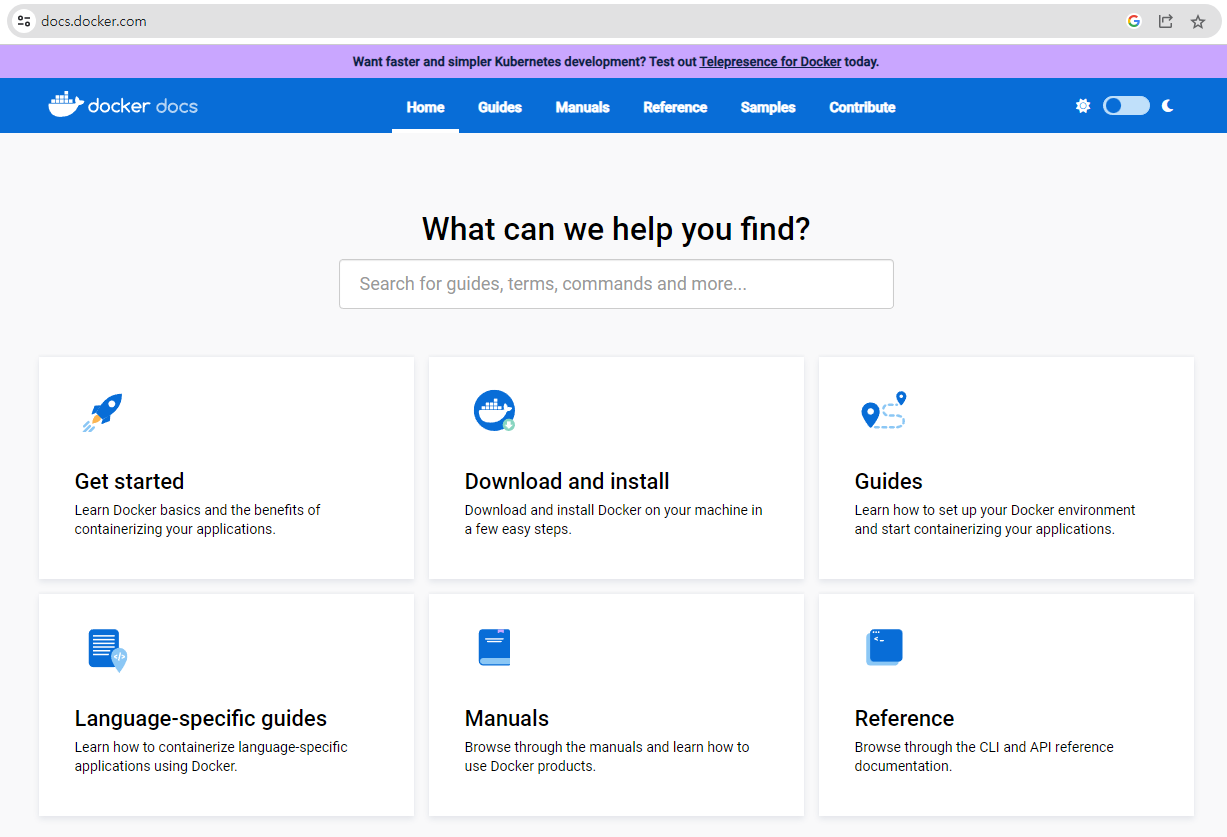1227x837 pixels.
Task: Click the Docker docs whale logo
Action: tap(123, 105)
